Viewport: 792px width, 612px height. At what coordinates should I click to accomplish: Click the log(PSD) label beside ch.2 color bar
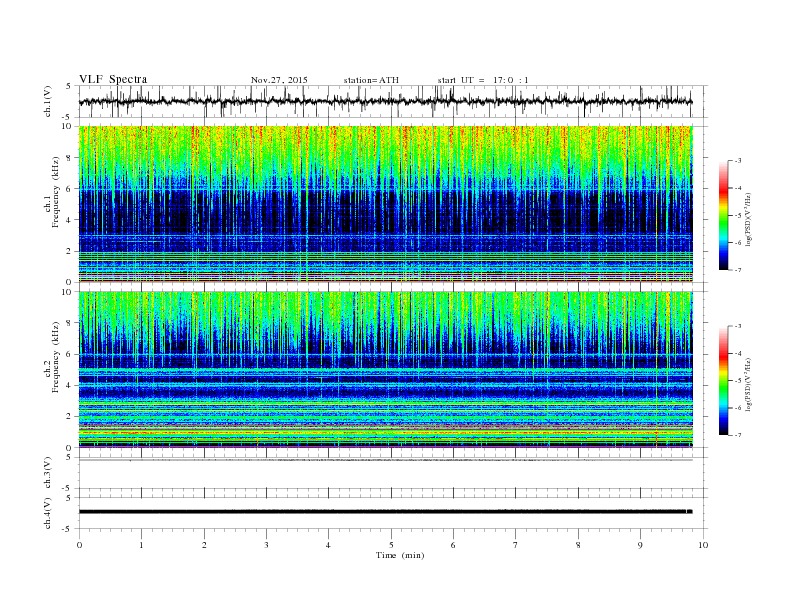coord(749,384)
